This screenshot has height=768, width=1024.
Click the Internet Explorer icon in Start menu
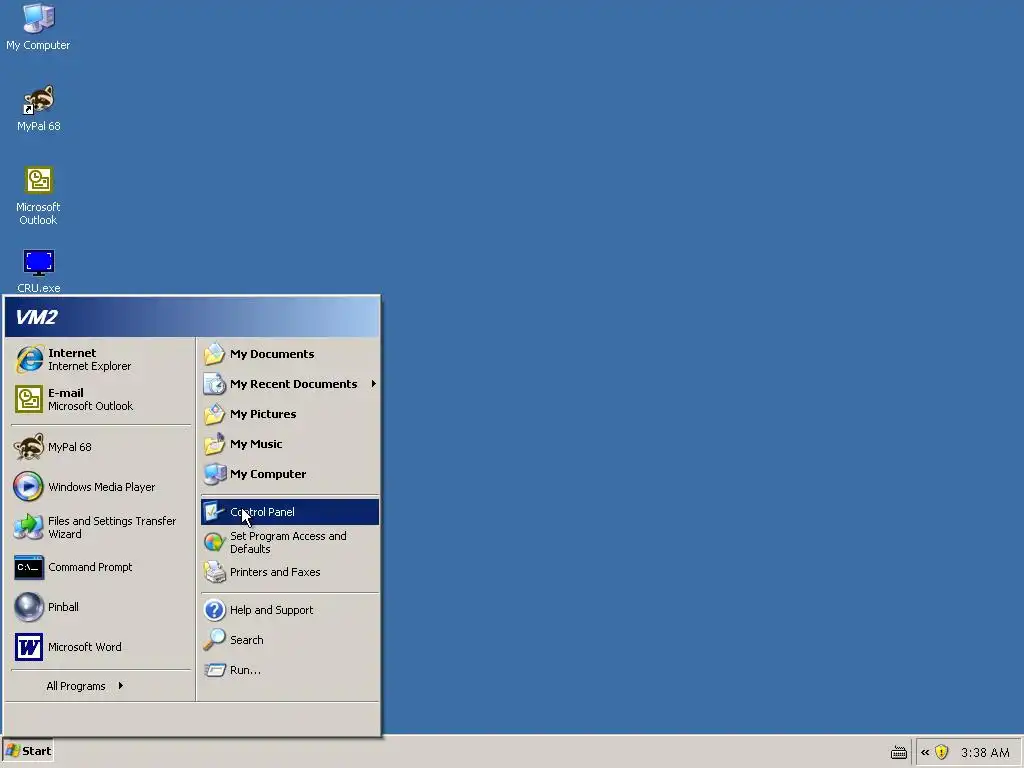pyautogui.click(x=29, y=359)
